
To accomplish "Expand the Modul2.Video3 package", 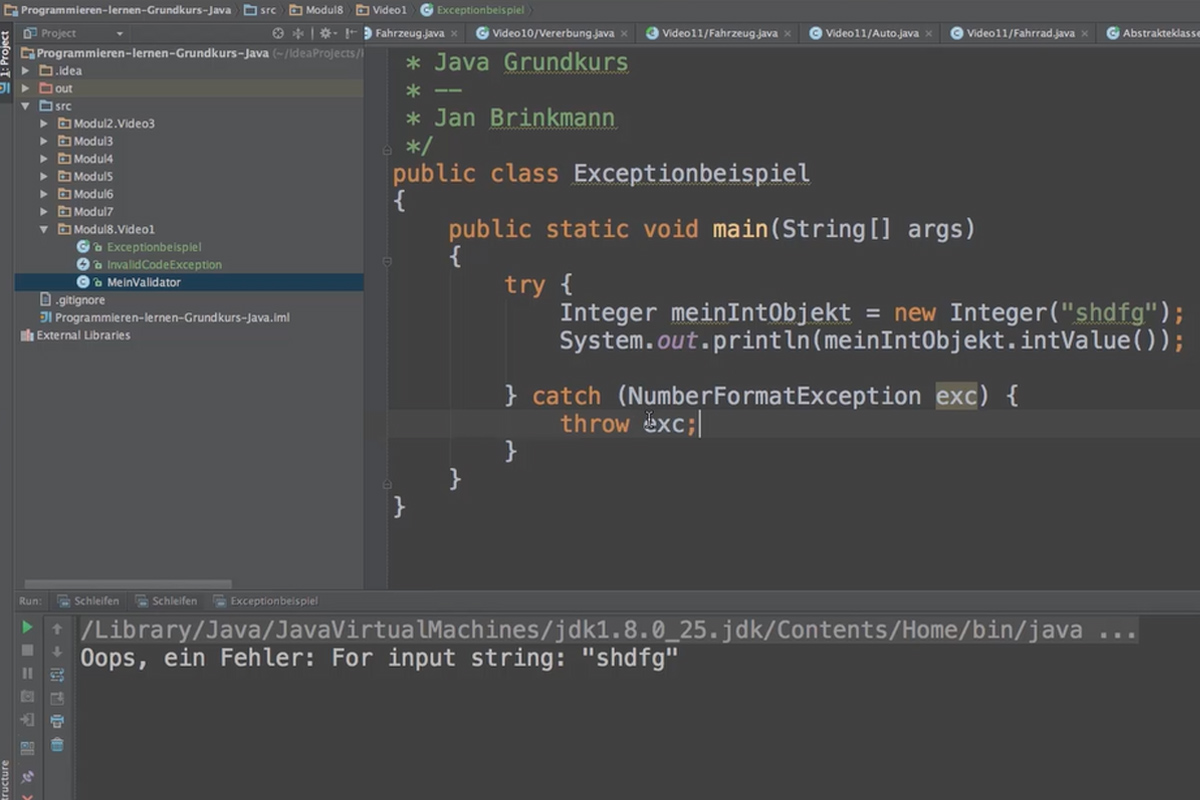I will pos(44,124).
